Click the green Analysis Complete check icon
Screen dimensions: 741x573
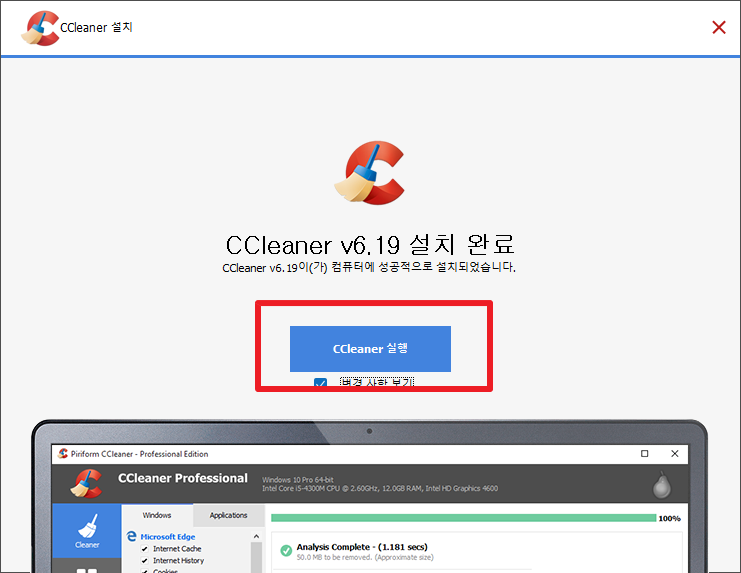(286, 551)
